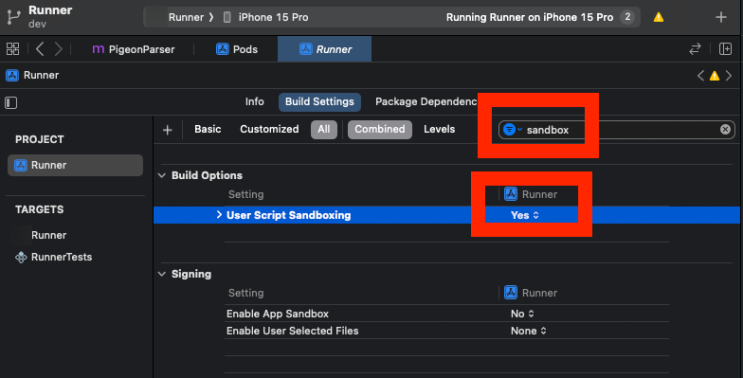Open the User Script Sandboxing Yes dropdown
743x378 pixels.
coord(525,216)
